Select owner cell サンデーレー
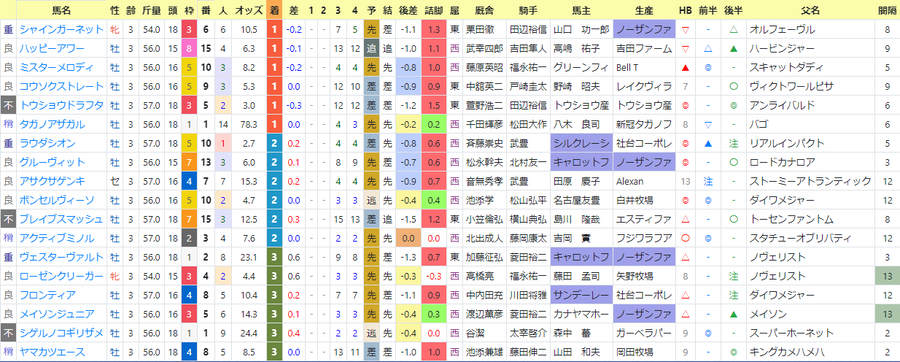900x362 pixels. click(x=581, y=294)
